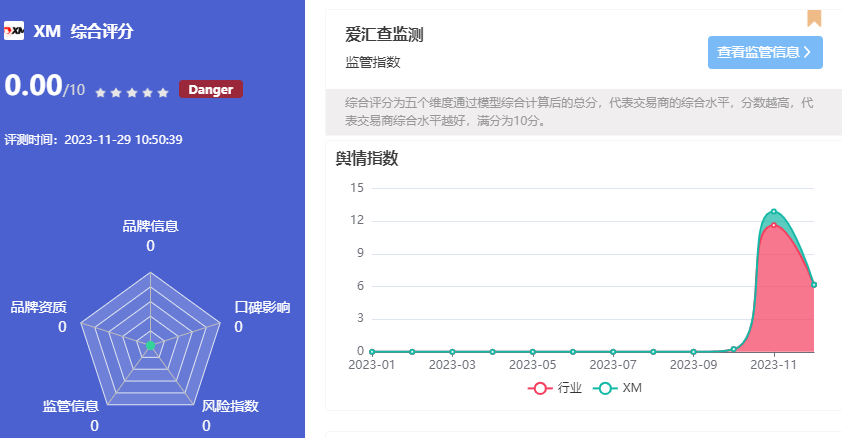Click the 监管信息 radar axis label
This screenshot has width=842, height=438.
click(x=71, y=406)
